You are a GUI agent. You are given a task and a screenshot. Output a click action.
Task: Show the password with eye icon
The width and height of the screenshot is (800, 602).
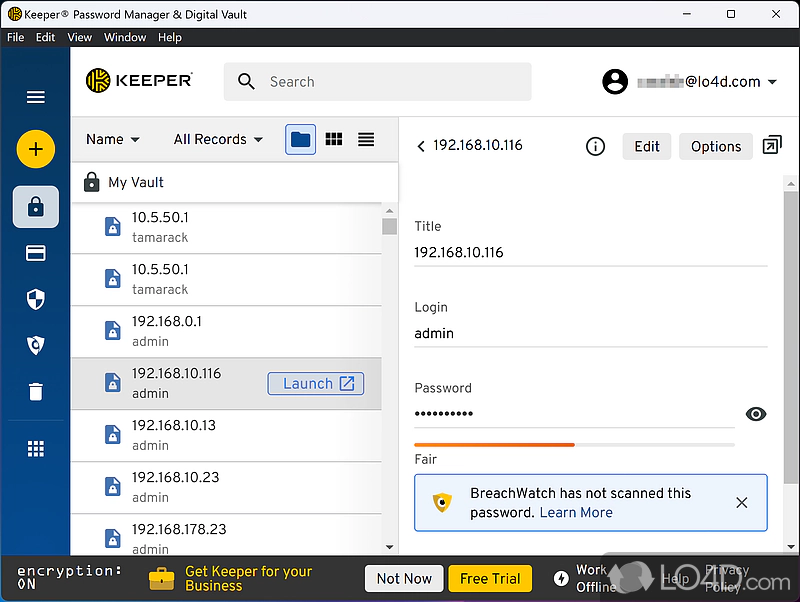coord(756,414)
